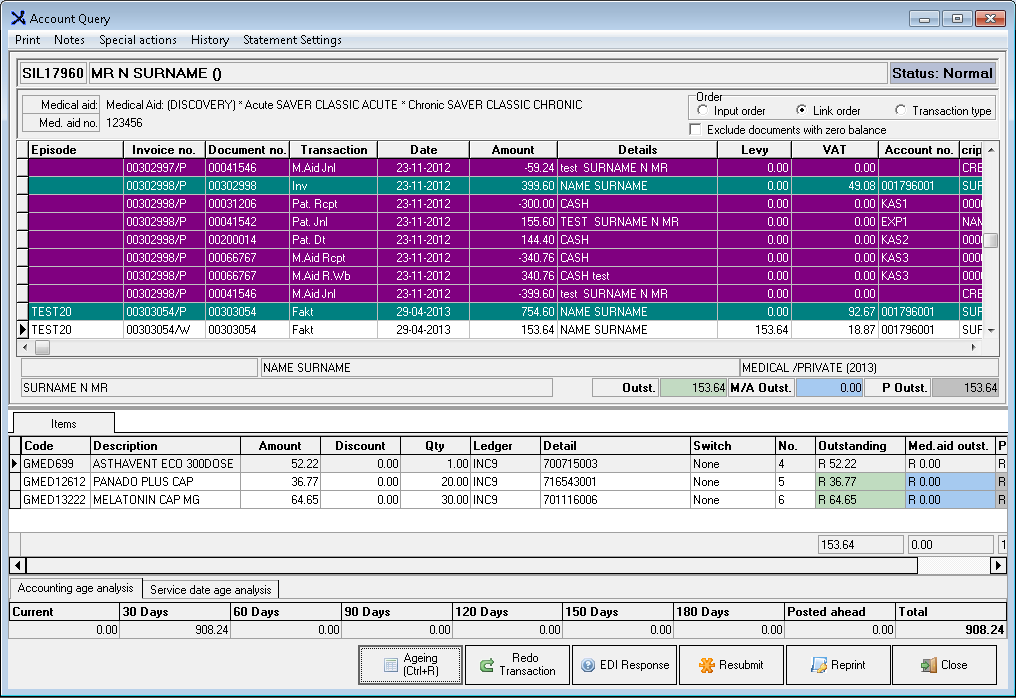Viewport: 1016px width, 698px height.
Task: Click the Redo Transaction arrow icon
Action: point(486,665)
